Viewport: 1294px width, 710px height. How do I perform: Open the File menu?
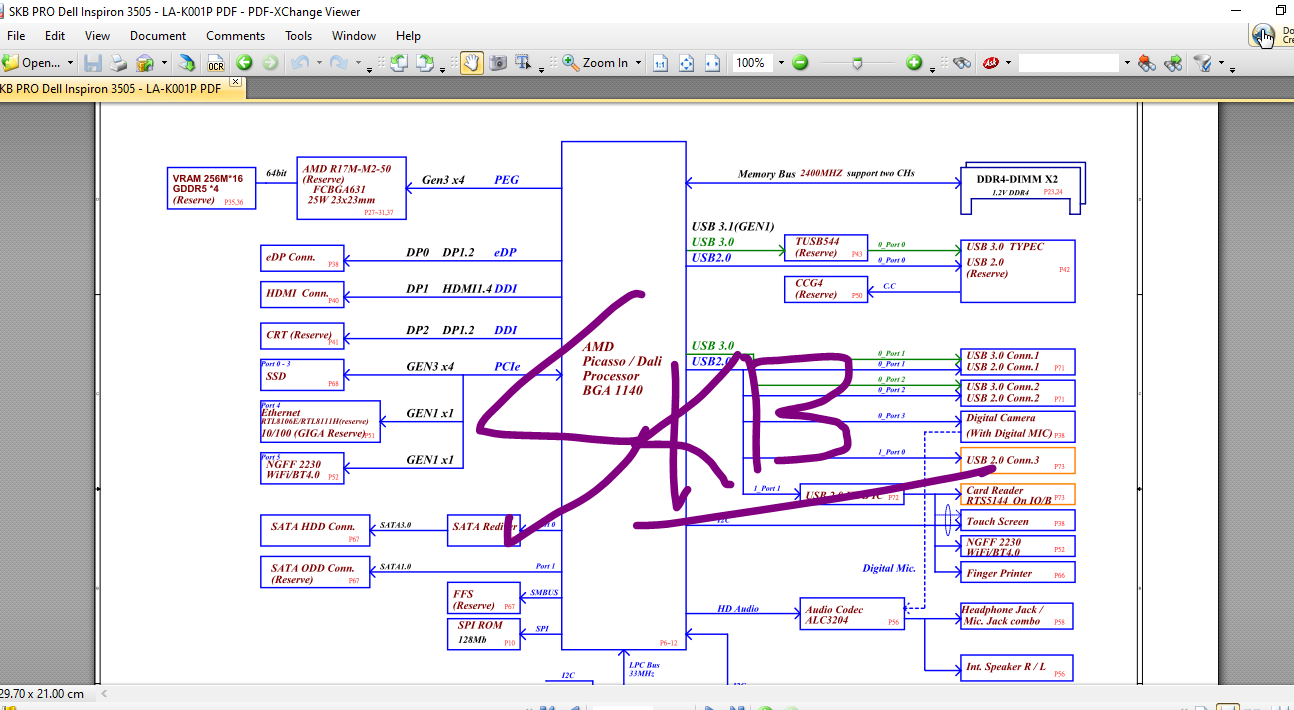[x=16, y=35]
